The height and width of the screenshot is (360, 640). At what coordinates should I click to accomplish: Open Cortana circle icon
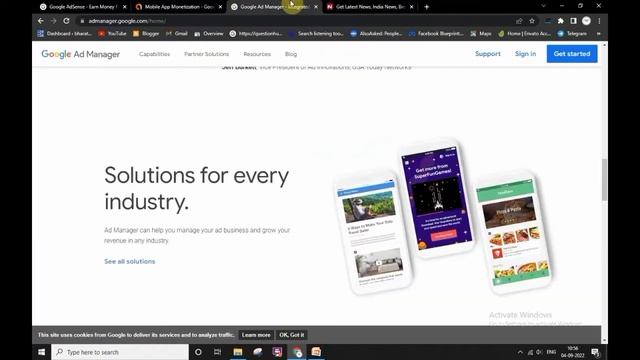[198, 352]
